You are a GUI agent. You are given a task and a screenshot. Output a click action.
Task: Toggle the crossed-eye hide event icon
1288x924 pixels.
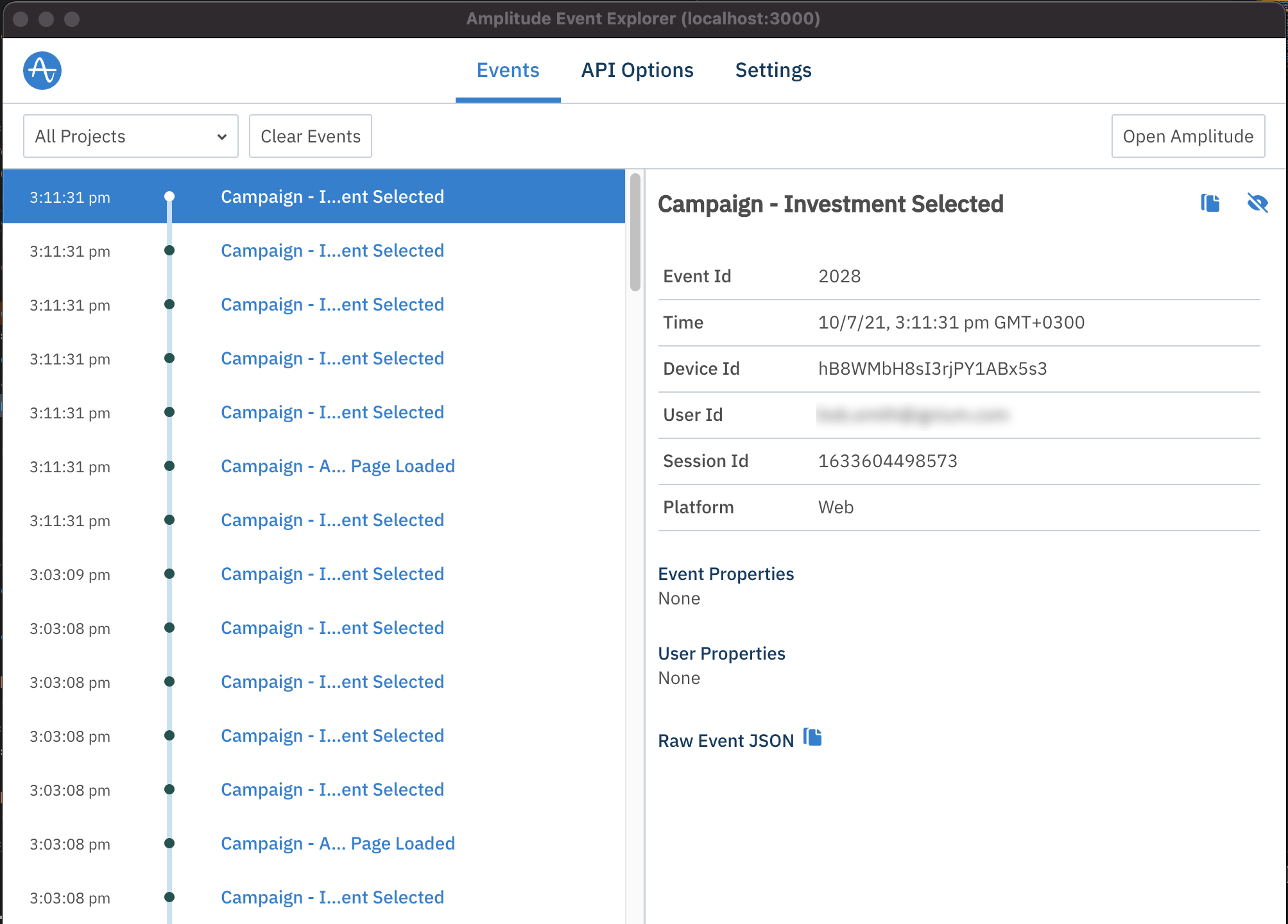pyautogui.click(x=1257, y=203)
